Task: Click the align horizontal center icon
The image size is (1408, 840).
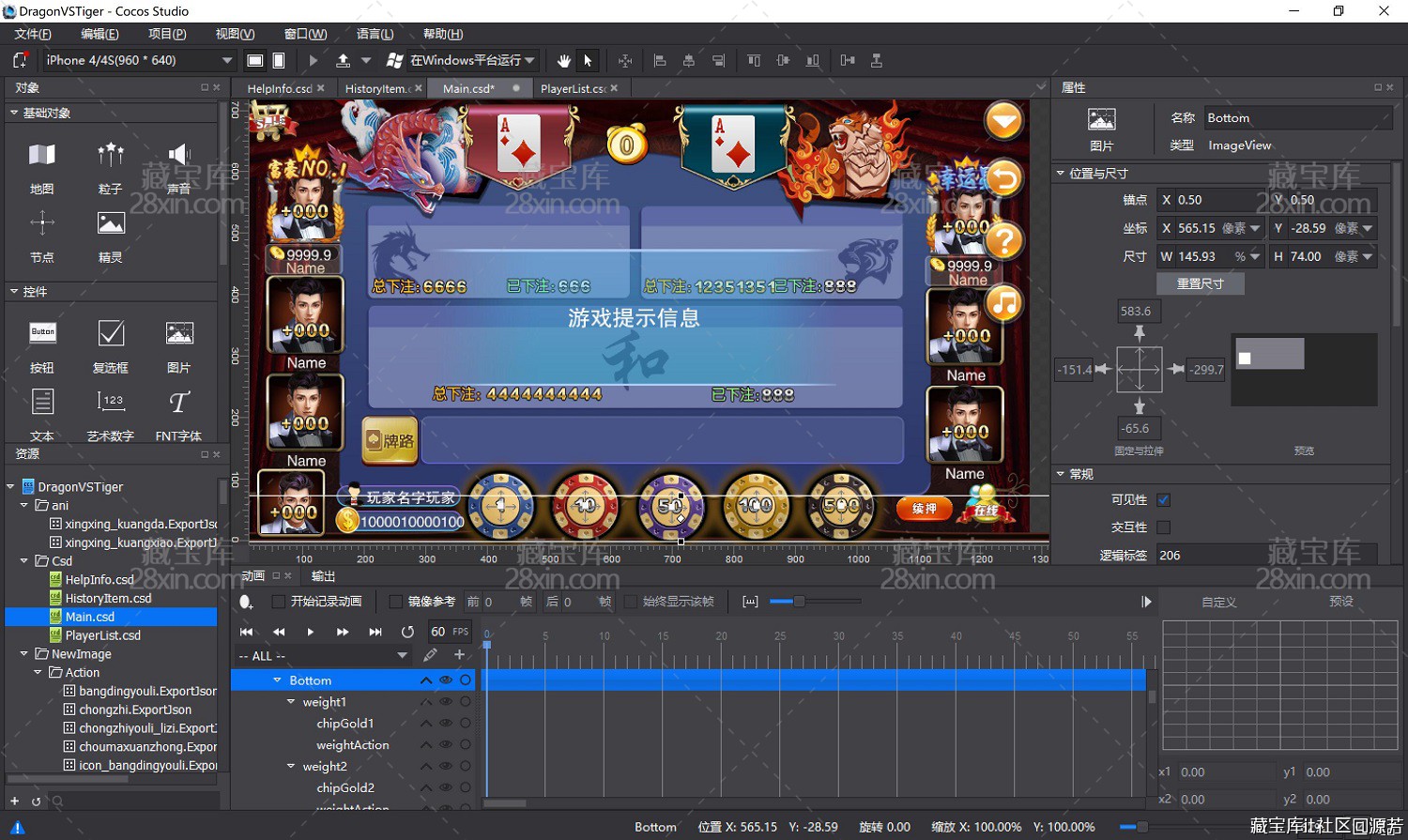Action: 689,60
